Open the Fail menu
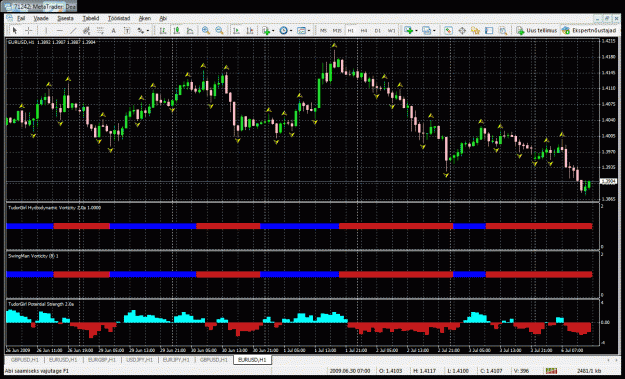The width and height of the screenshot is (625, 379). pos(21,18)
